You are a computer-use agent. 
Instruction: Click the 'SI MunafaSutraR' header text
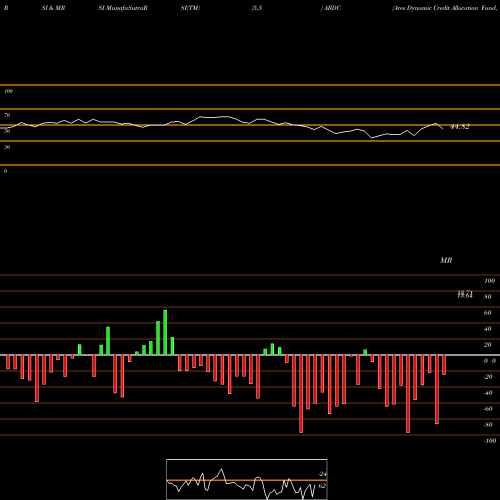pos(123,8)
